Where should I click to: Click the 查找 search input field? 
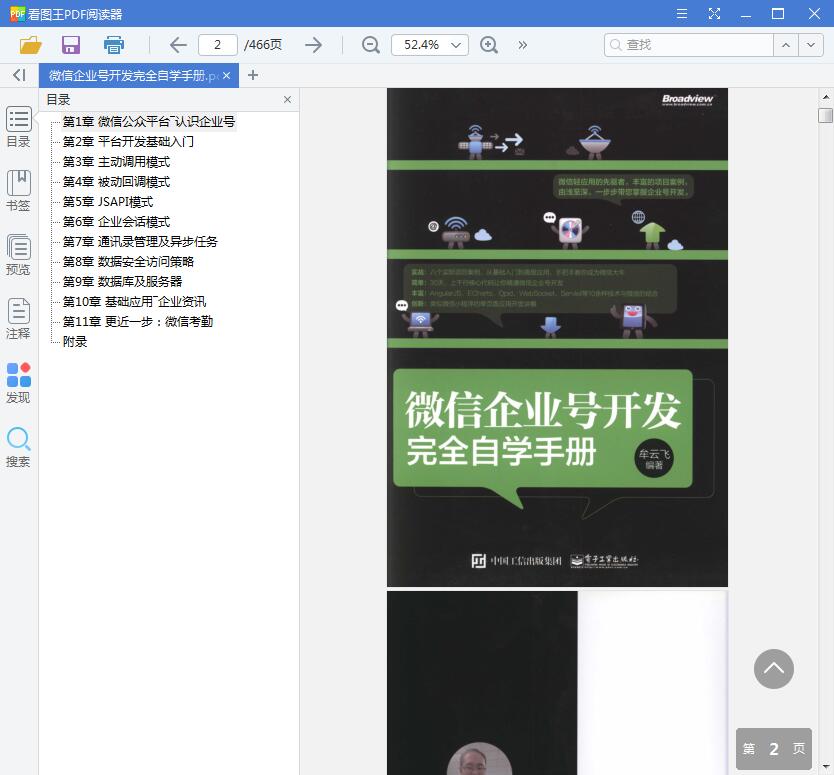pos(690,45)
